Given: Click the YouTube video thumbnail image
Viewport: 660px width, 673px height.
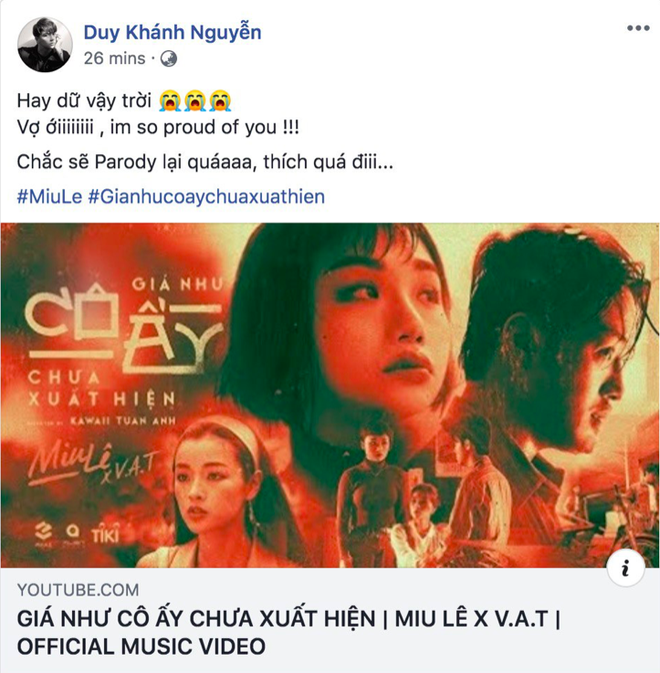Looking at the screenshot, I should click(x=330, y=395).
